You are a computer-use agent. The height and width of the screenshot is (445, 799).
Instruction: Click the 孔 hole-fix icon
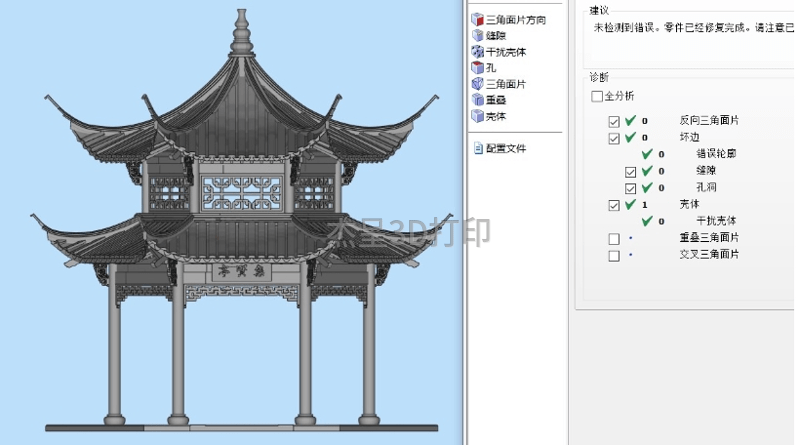tap(477, 68)
